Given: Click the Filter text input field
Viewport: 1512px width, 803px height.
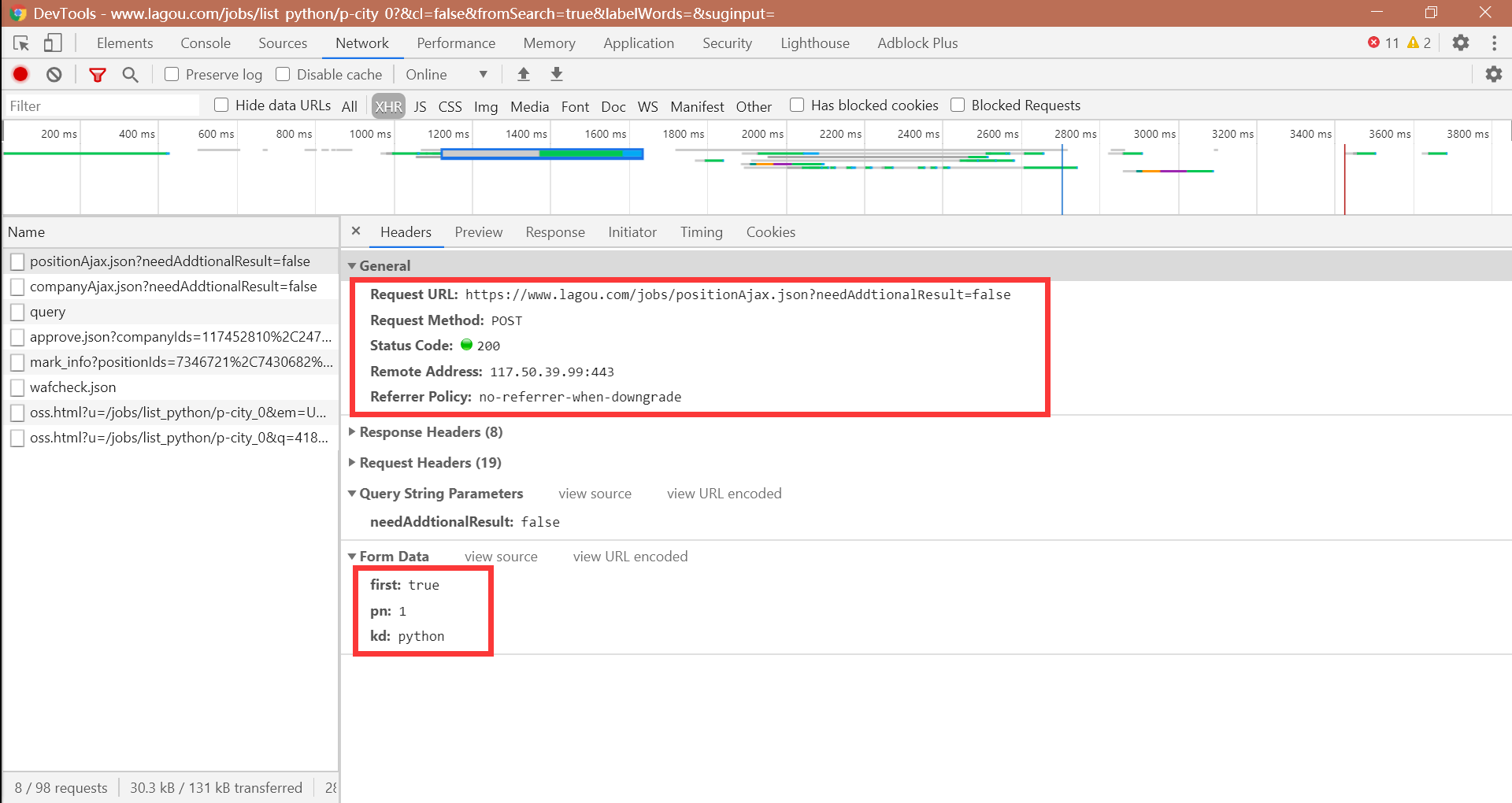Looking at the screenshot, I should [102, 105].
